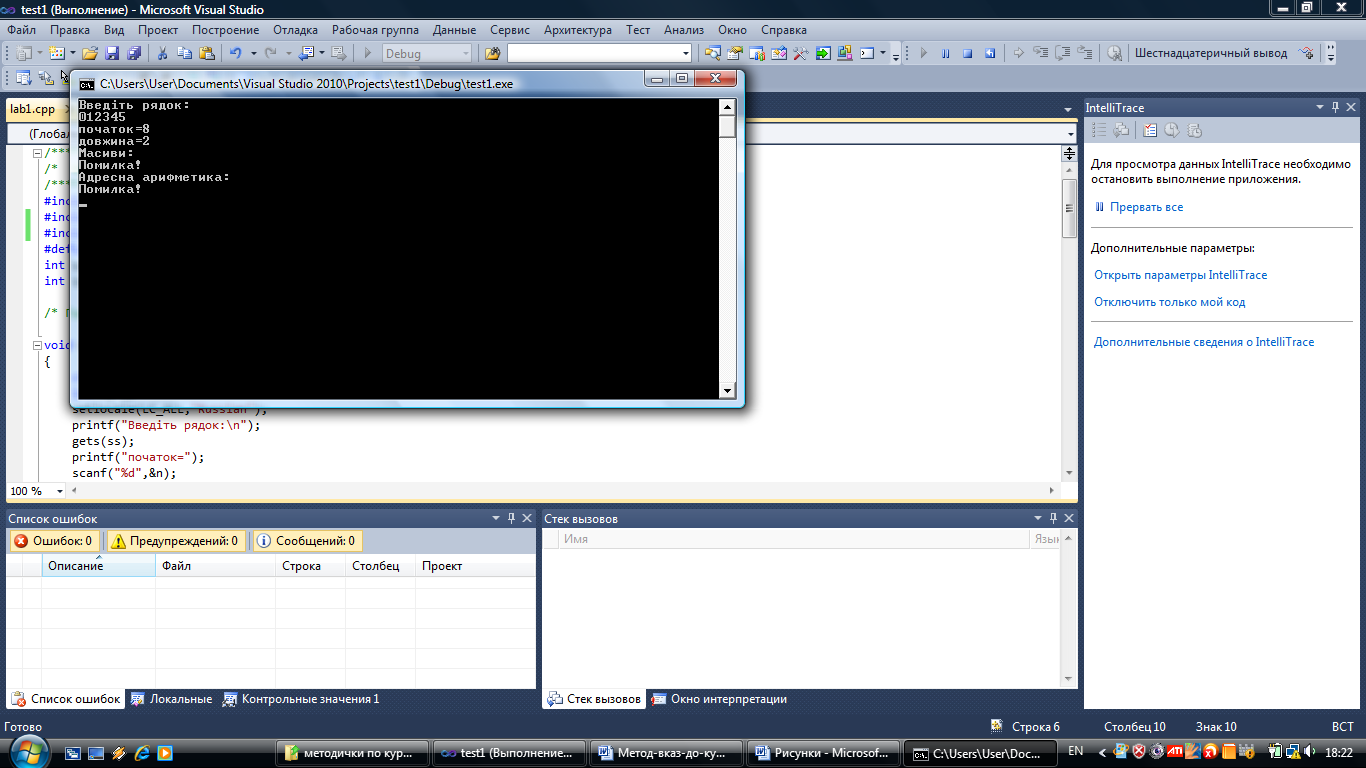The width and height of the screenshot is (1366, 768).
Task: Open the Find combo box dropdown
Action: pyautogui.click(x=685, y=53)
